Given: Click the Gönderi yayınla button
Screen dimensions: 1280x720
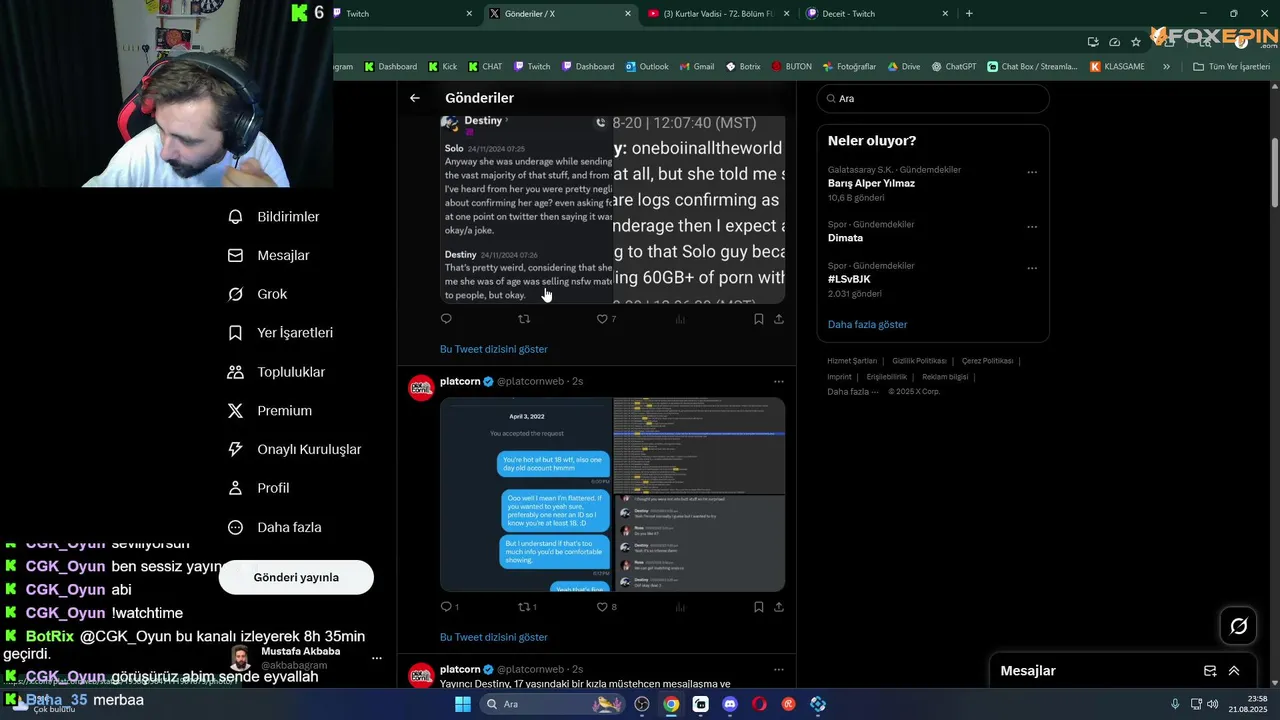Looking at the screenshot, I should coord(296,577).
